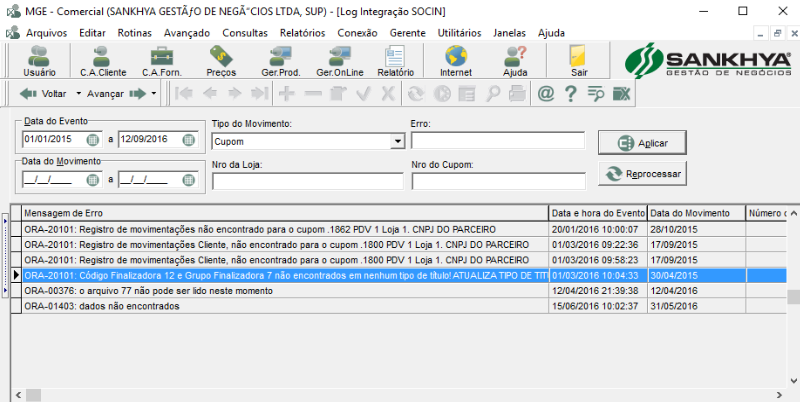Open the Utilitários menu
Image resolution: width=800 pixels, height=402 pixels.
point(460,33)
